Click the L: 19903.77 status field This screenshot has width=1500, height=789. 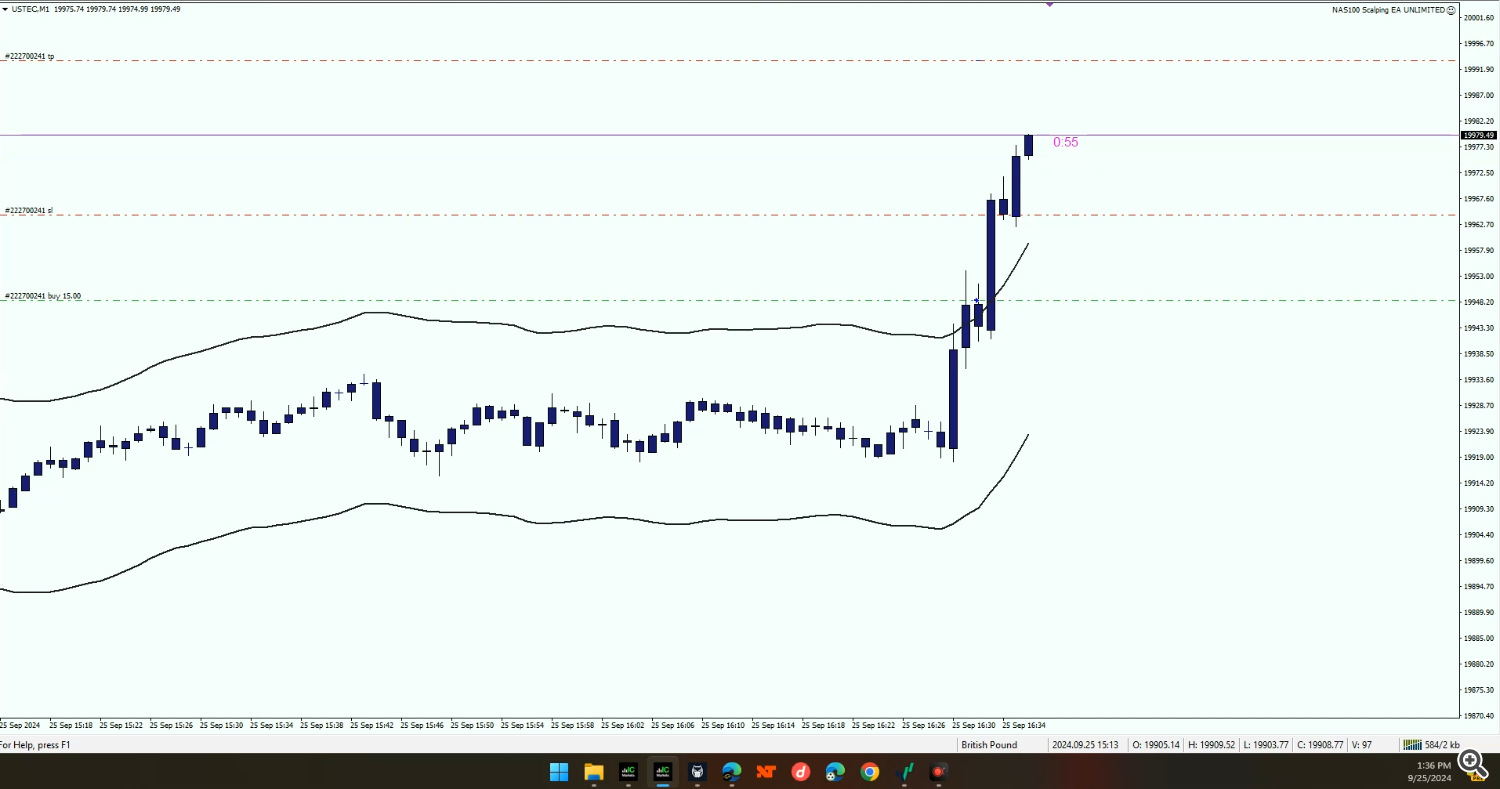1265,745
